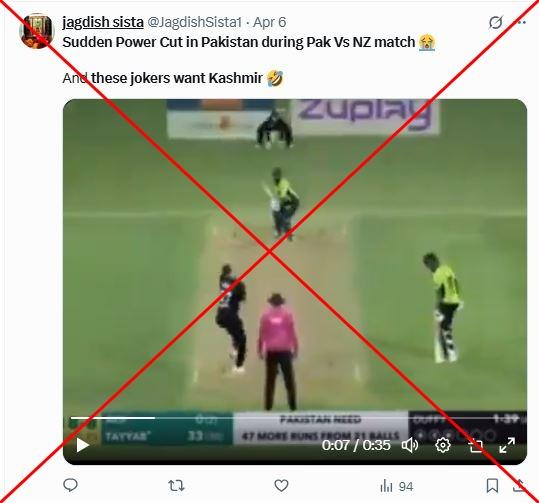
Task: Seek along the video progress bar
Action: click(x=295, y=418)
